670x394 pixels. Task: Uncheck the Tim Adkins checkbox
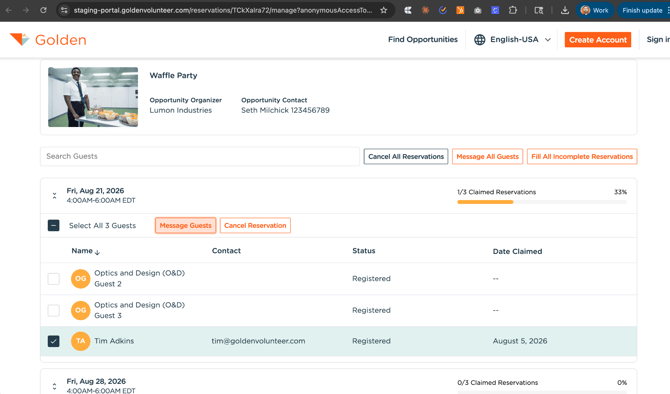[53, 341]
